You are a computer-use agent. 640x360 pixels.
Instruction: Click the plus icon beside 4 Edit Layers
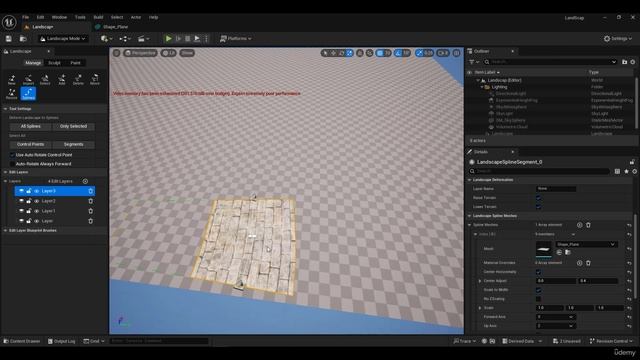[x=85, y=181]
